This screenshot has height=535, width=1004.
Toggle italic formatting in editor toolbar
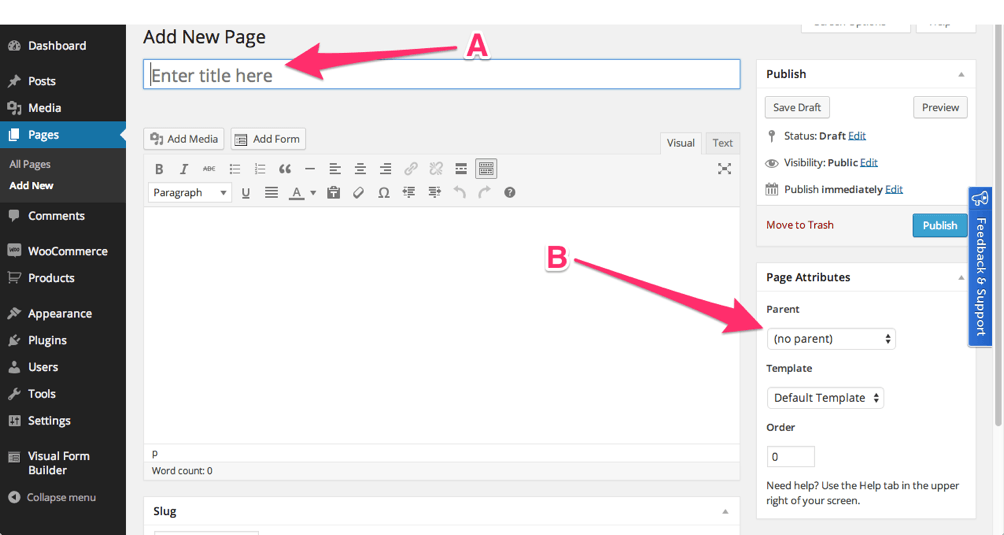coord(184,169)
